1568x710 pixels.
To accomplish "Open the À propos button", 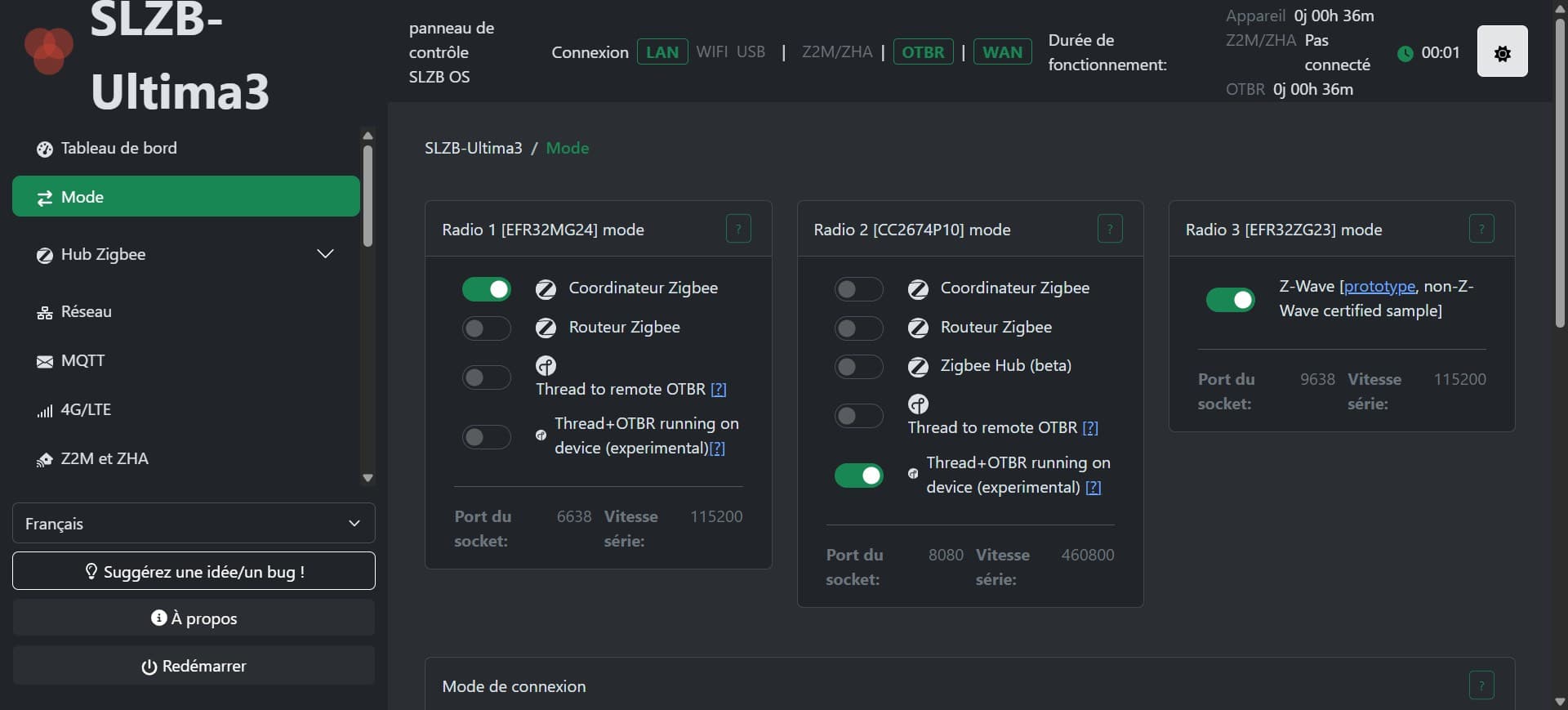I will click(x=194, y=618).
